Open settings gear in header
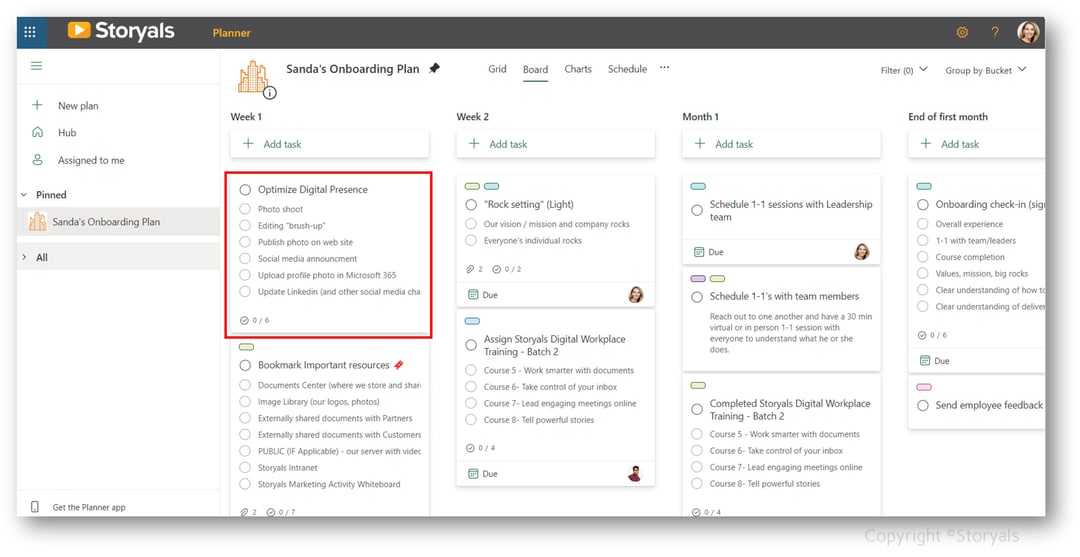 tap(962, 32)
